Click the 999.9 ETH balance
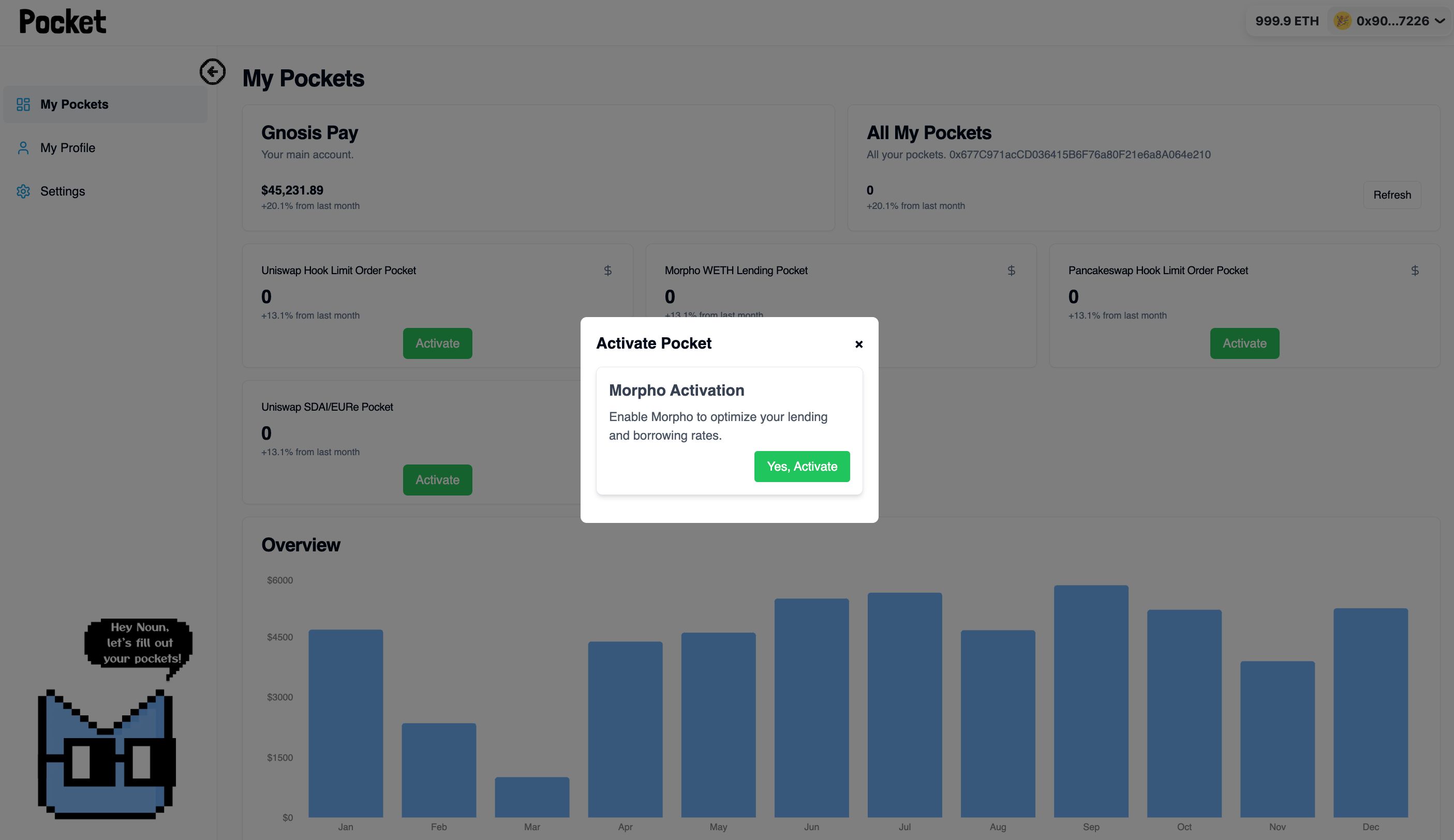This screenshot has height=840, width=1454. 1287,21
